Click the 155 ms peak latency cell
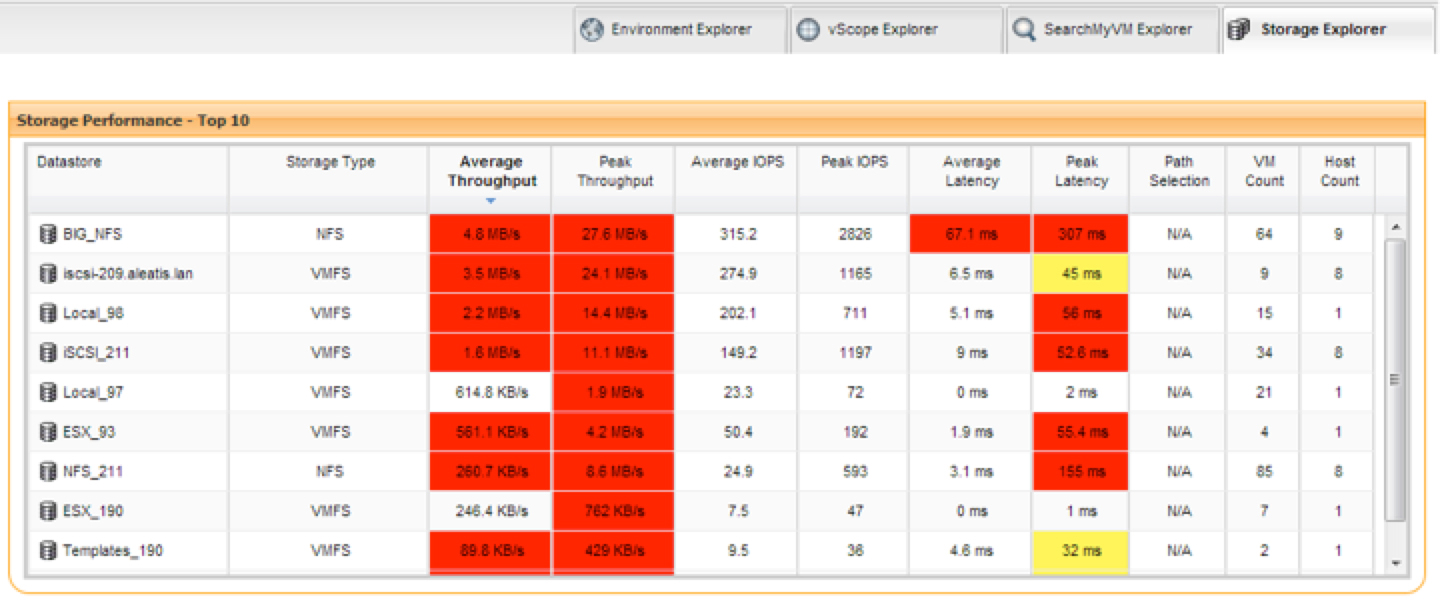Viewport: 1440px width, 608px height. coord(1081,471)
